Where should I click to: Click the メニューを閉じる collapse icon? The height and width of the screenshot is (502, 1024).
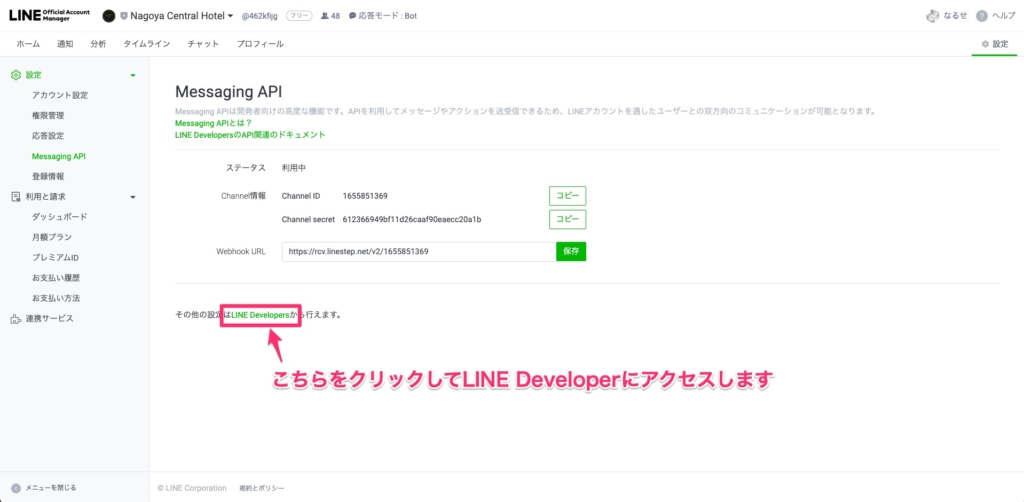pos(15,488)
